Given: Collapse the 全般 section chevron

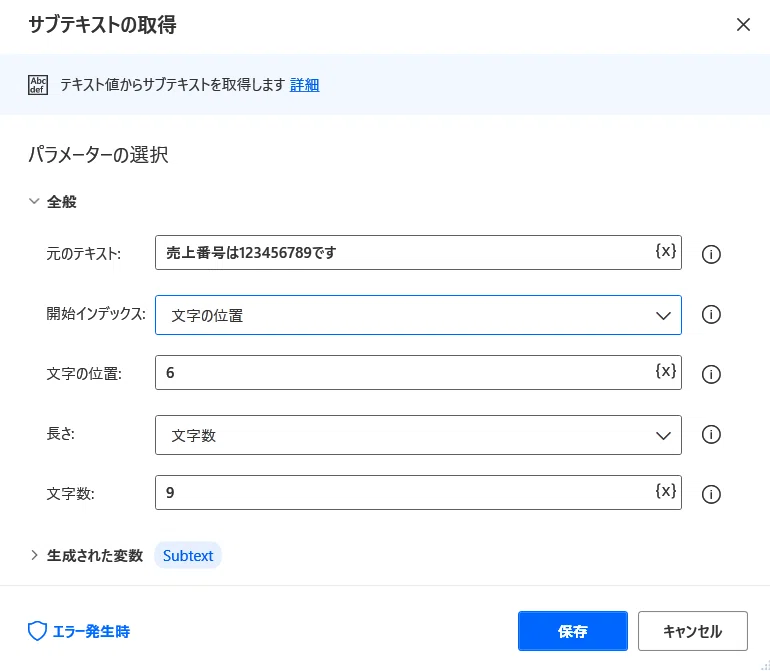Looking at the screenshot, I should coord(34,201).
